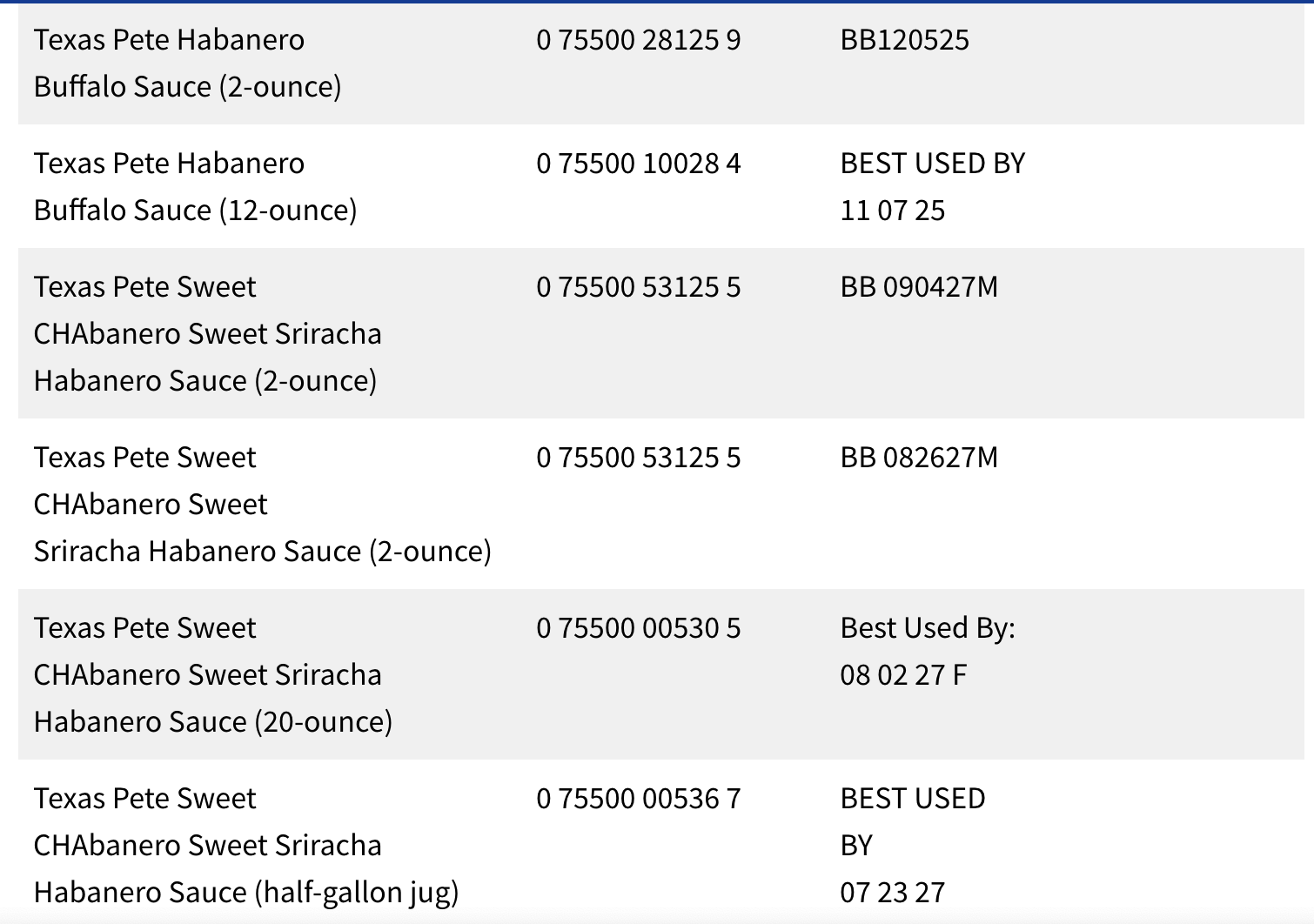Click the Habanero Buffalo Sauce (2-ounce) product name
This screenshot has width=1314, height=924.
coord(187,64)
